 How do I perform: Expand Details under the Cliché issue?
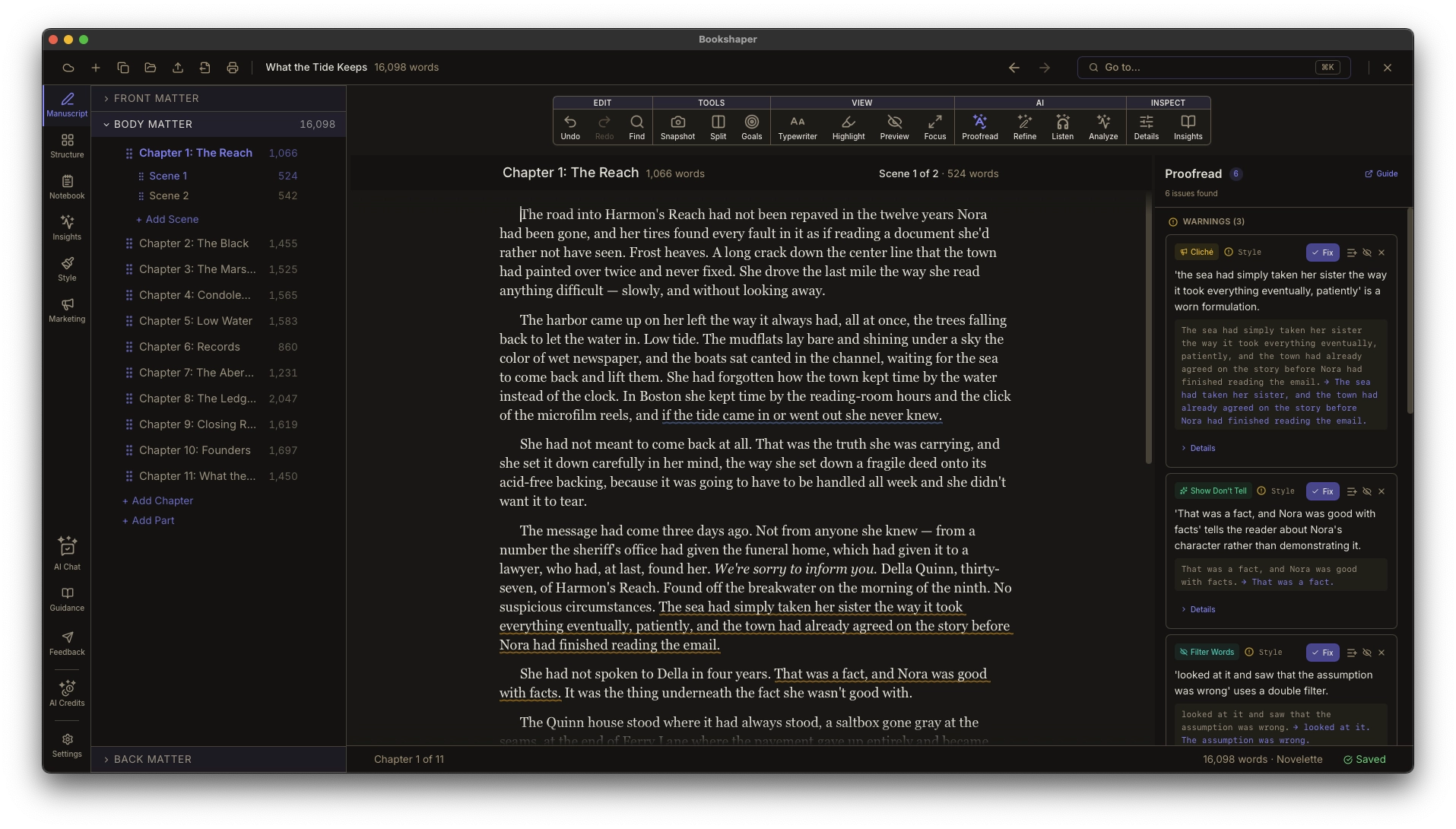pyautogui.click(x=1198, y=448)
